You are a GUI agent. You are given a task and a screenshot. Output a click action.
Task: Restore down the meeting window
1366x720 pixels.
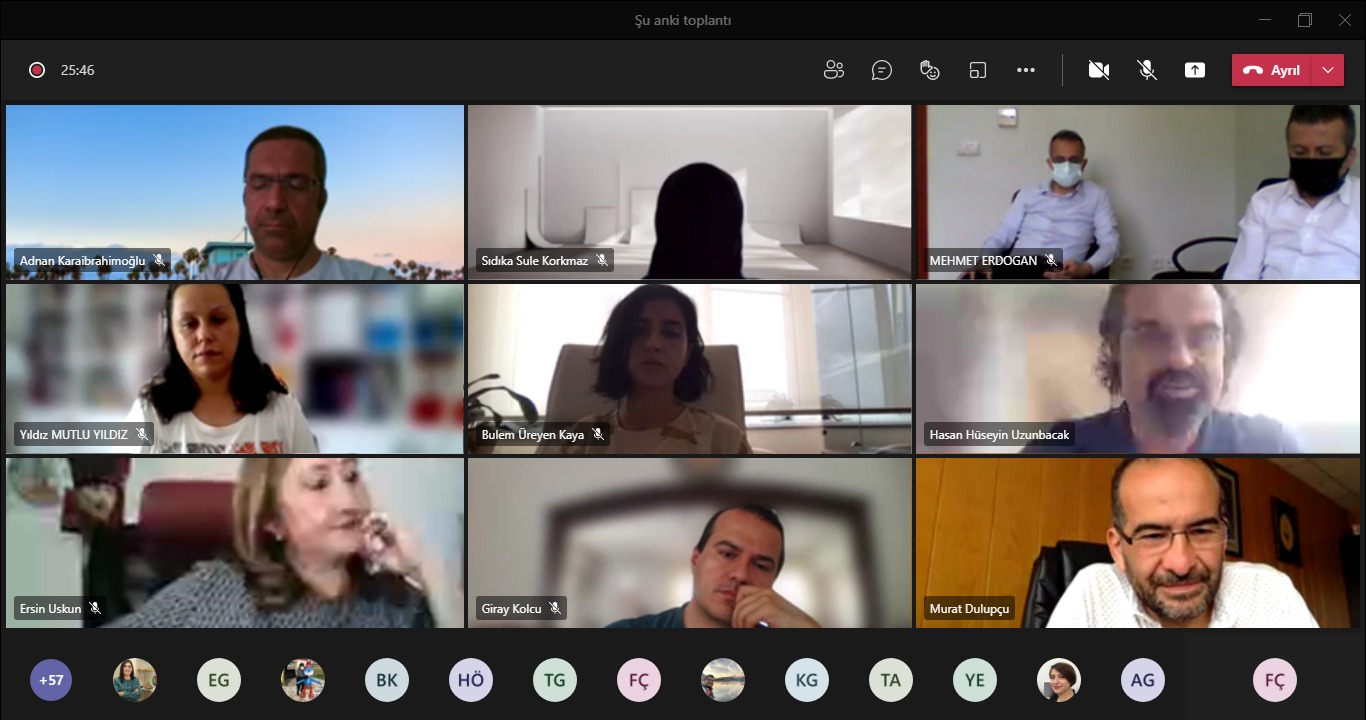(x=1304, y=20)
